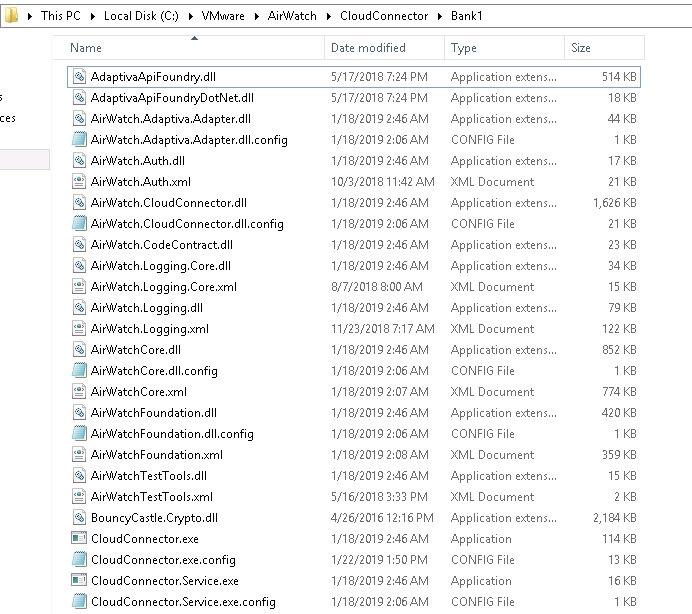Click date 8/7/2018 8:00 AM
The width and height of the screenshot is (692, 614).
tap(377, 286)
